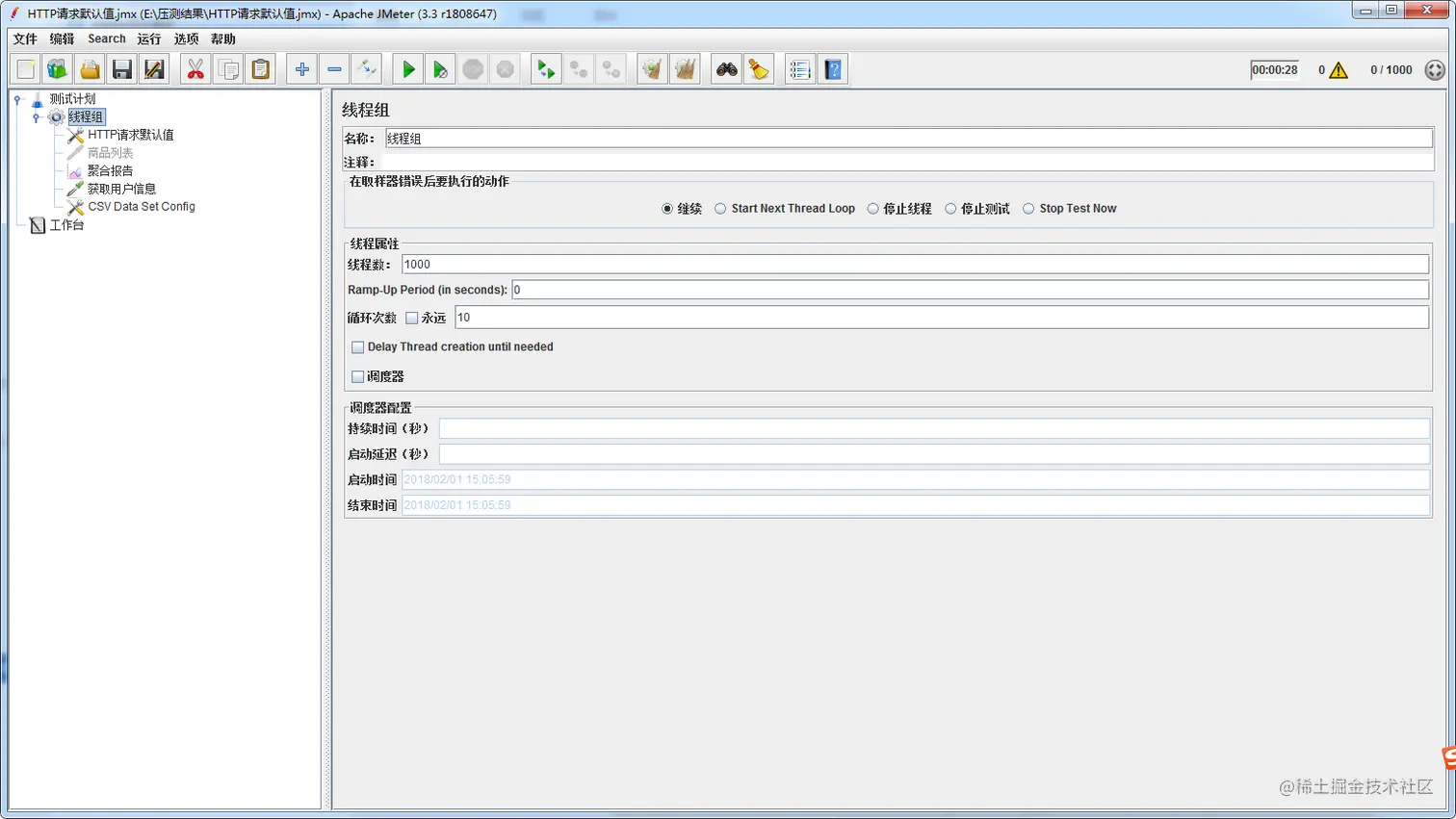This screenshot has width=1456, height=819.
Task: Open the Function Helper dialog icon
Action: [800, 69]
